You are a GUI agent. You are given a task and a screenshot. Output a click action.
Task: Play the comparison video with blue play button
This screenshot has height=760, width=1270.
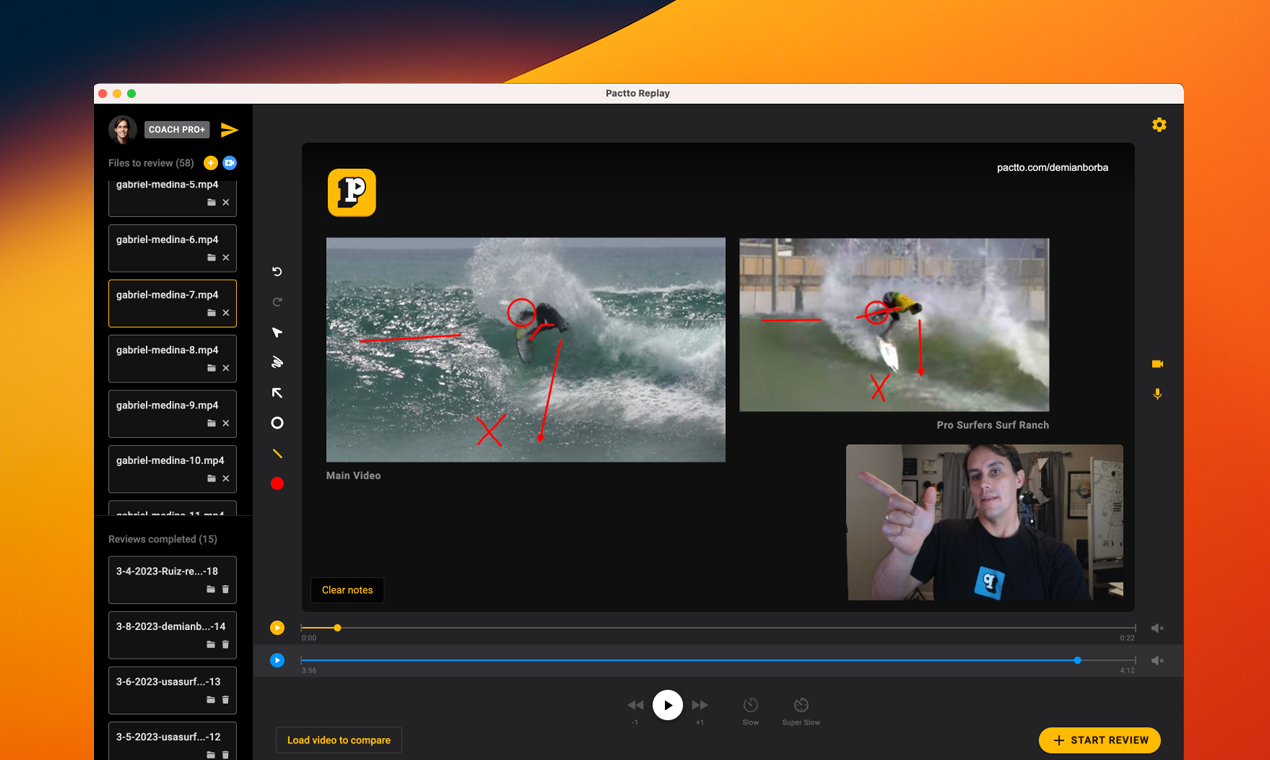pyautogui.click(x=277, y=660)
